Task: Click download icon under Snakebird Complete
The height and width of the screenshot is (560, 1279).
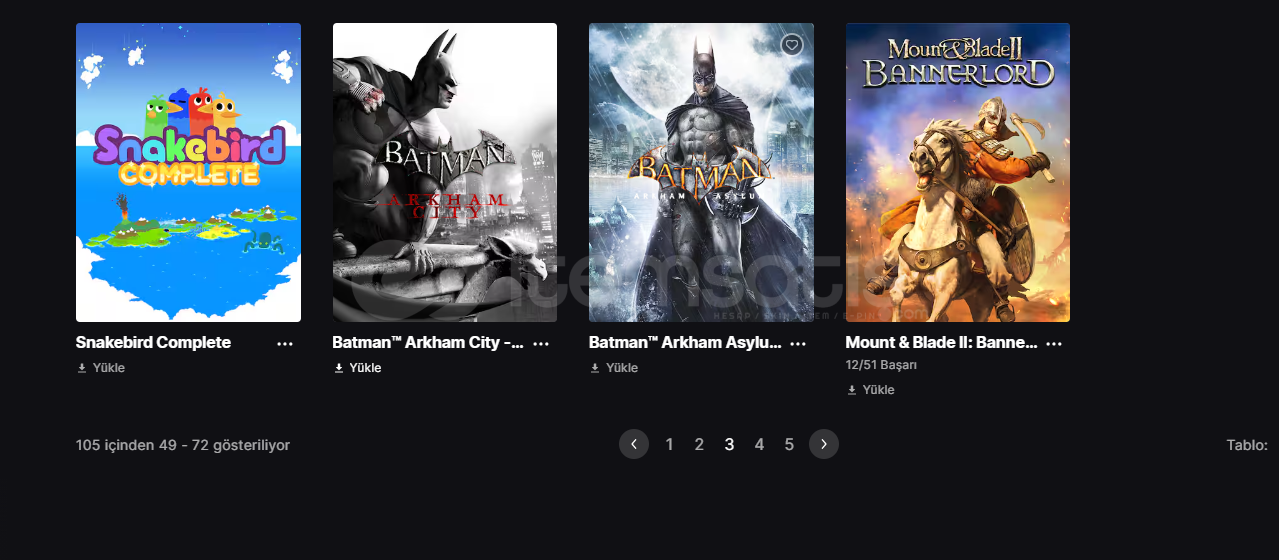Action: tap(82, 368)
